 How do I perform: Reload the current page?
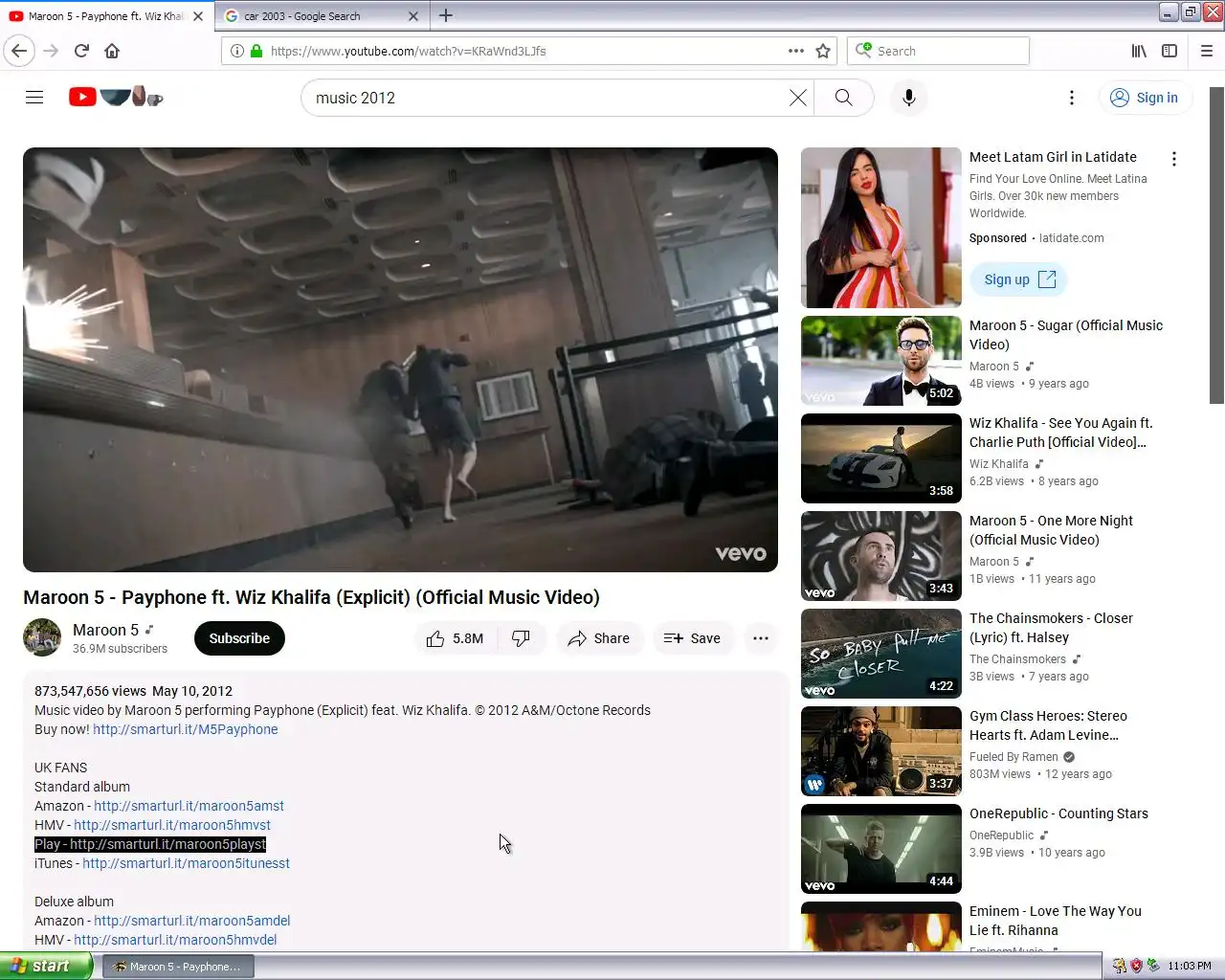(x=81, y=51)
